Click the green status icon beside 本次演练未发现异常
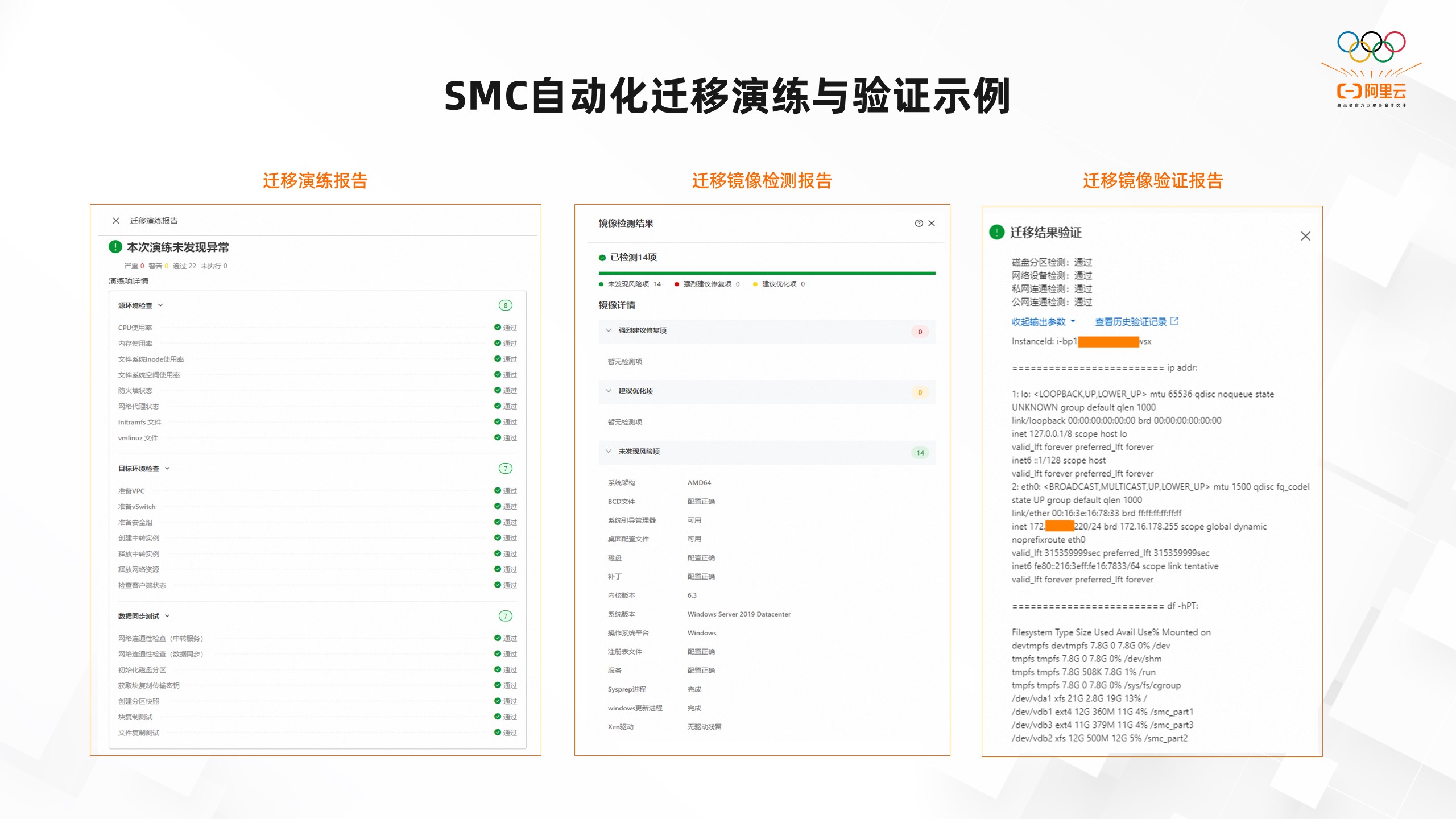Screen dimensions: 1456x819 coord(115,247)
